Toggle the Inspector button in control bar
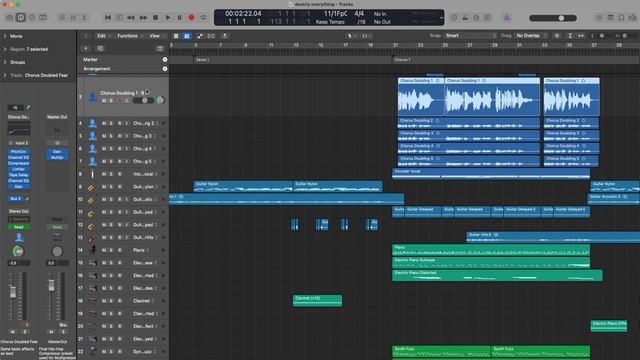640x360 pixels. pyautogui.click(x=20, y=18)
